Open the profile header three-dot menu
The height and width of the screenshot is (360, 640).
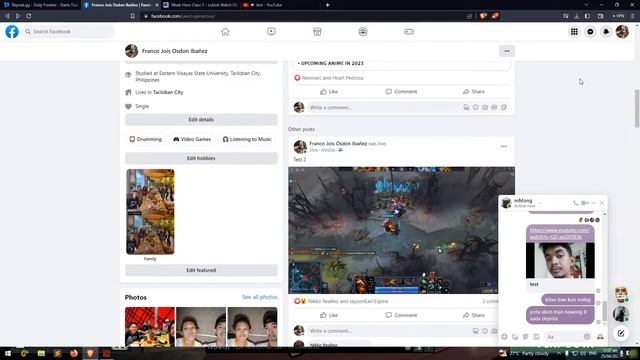pos(507,51)
